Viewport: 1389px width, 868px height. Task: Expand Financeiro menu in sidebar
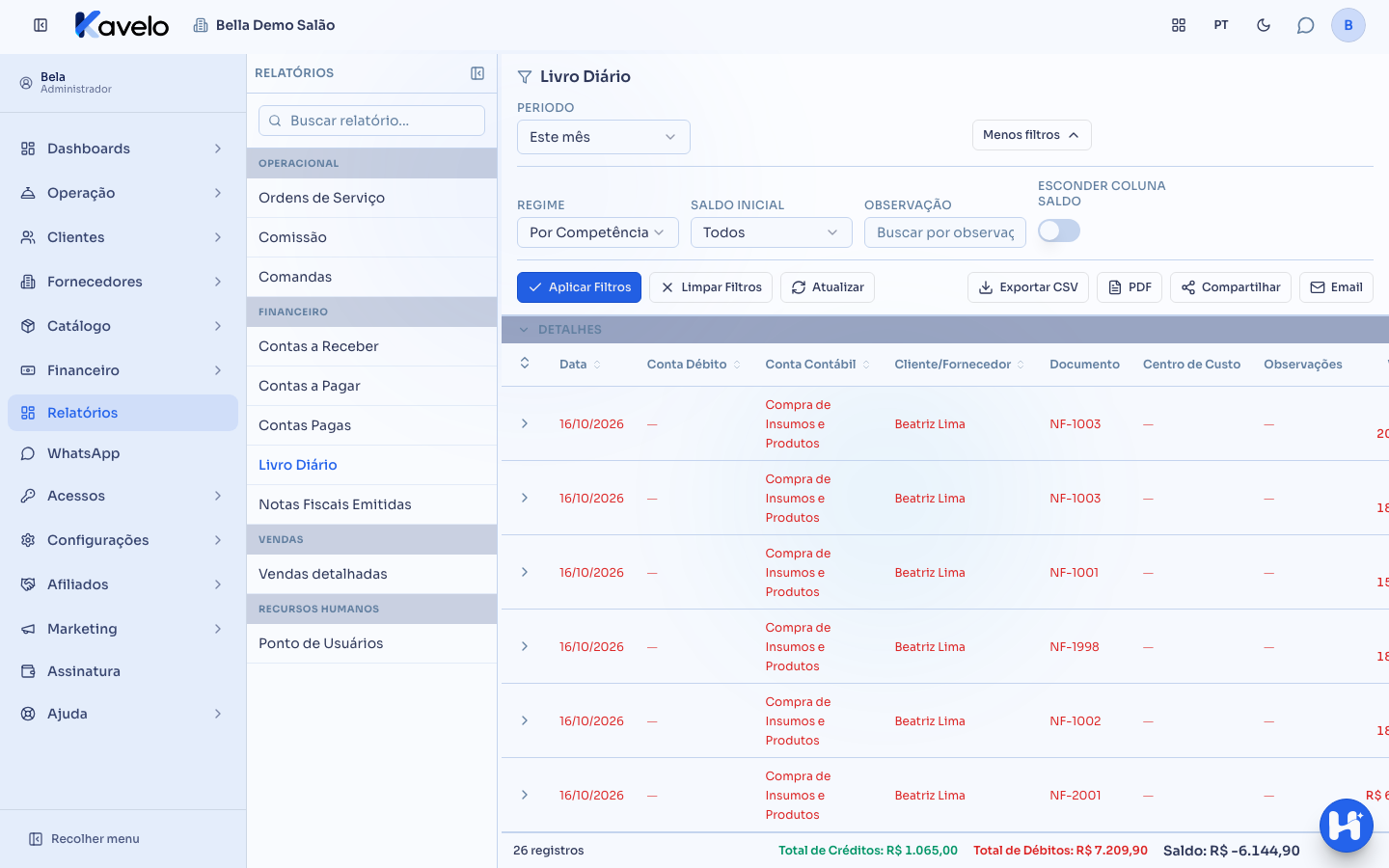coord(123,370)
